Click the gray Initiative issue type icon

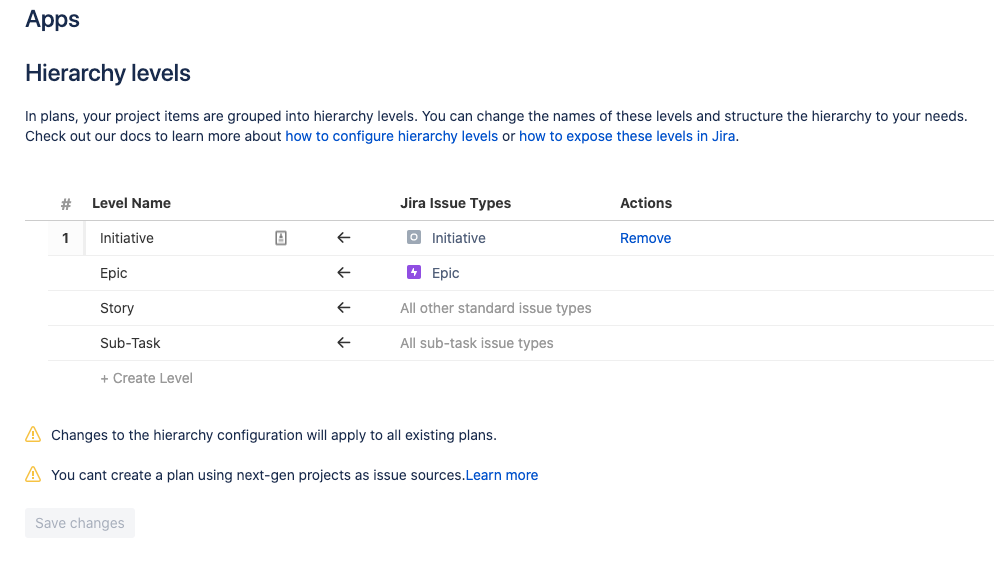click(414, 238)
